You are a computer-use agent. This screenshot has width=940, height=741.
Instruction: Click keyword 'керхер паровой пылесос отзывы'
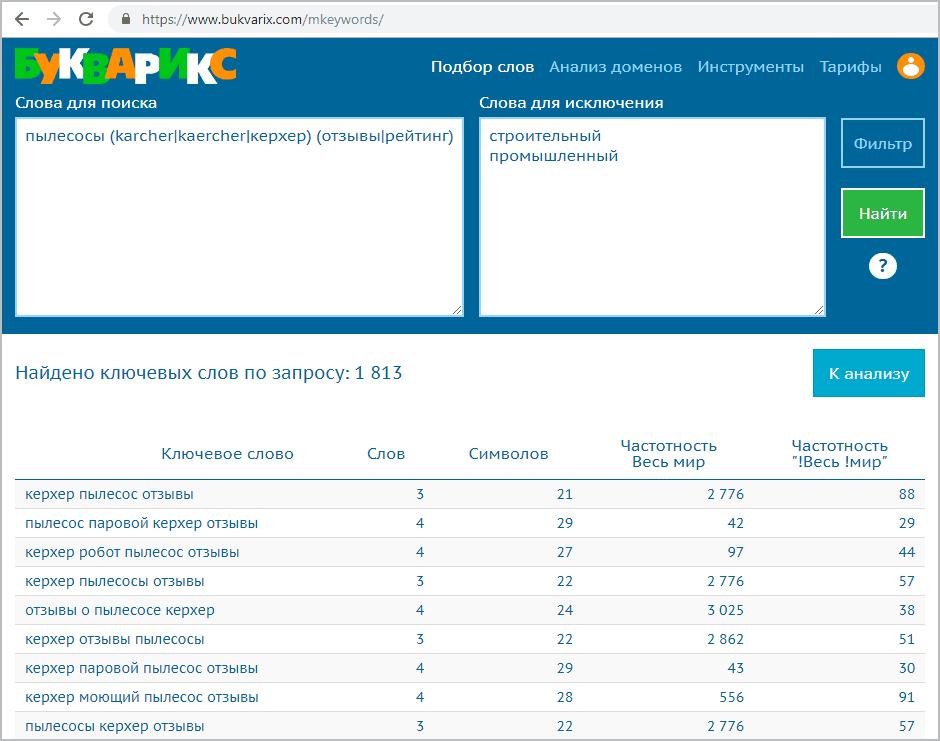point(141,668)
